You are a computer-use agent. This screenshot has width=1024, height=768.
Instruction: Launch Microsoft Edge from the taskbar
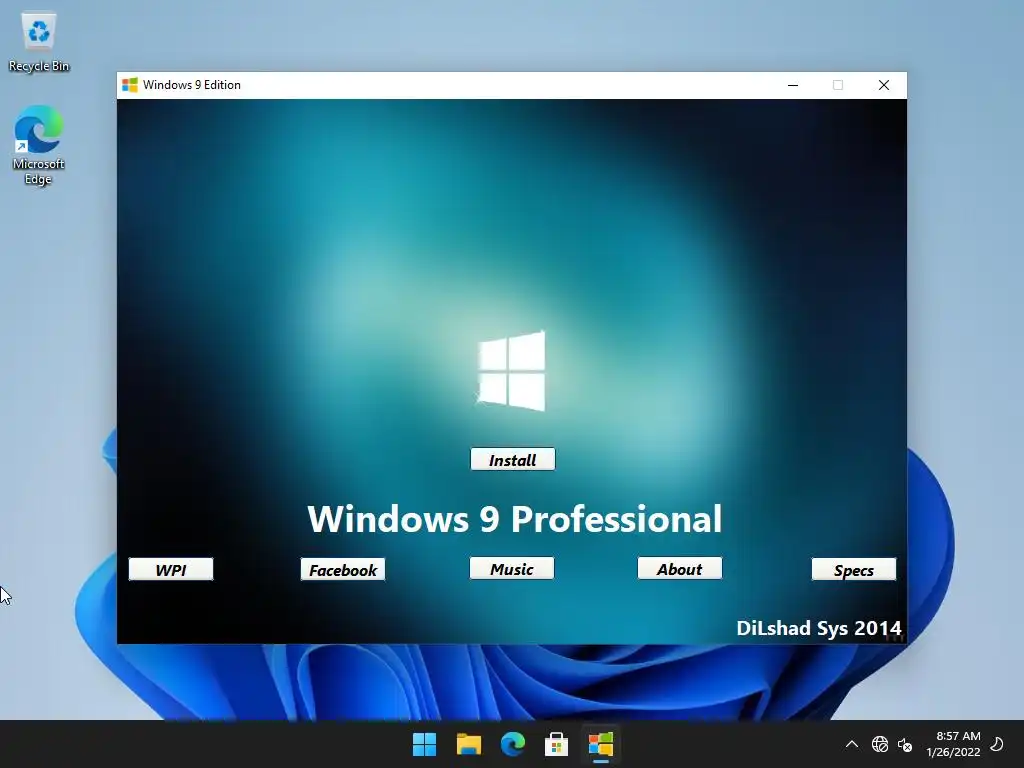pyautogui.click(x=513, y=744)
